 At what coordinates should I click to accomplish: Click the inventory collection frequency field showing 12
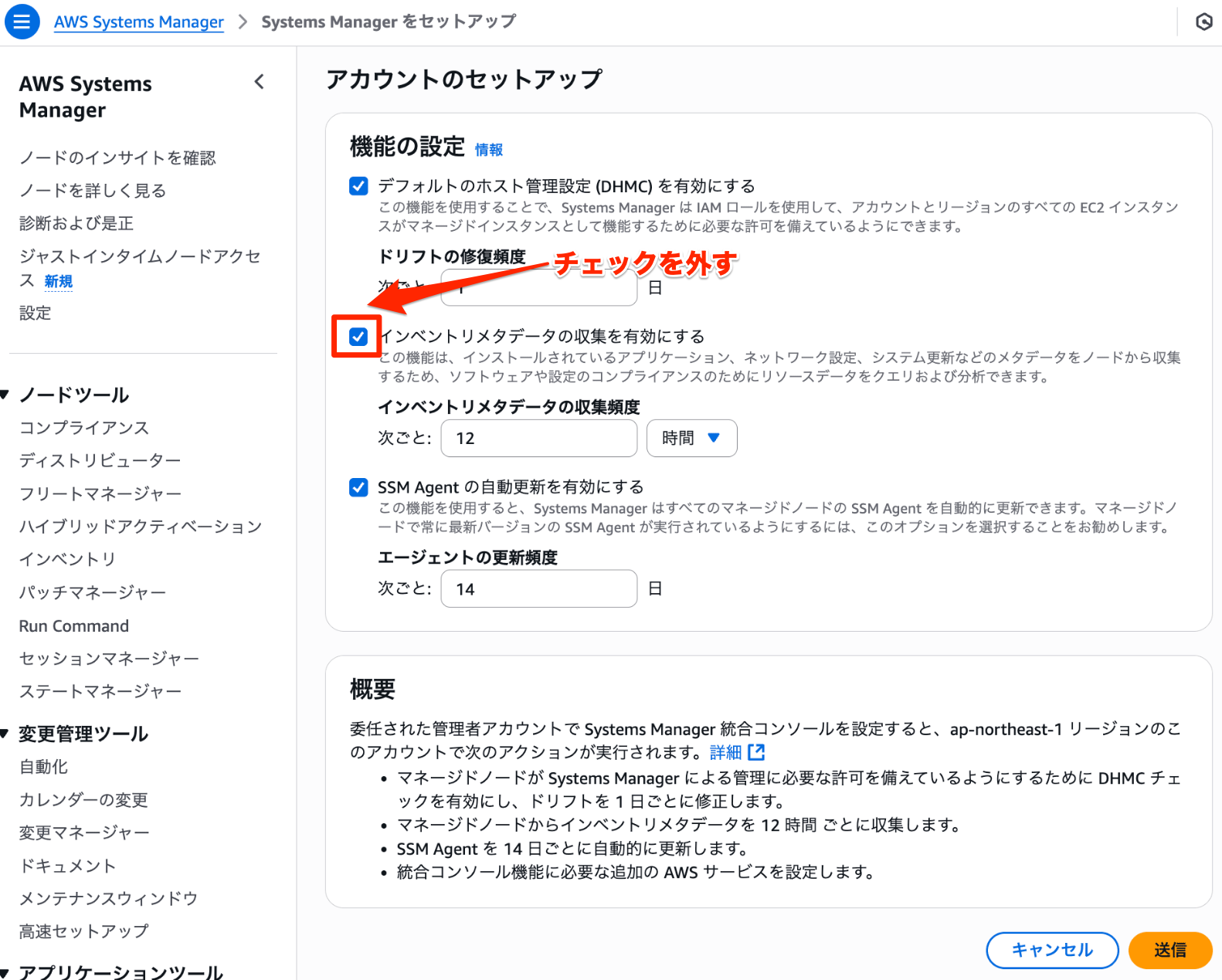tap(538, 438)
